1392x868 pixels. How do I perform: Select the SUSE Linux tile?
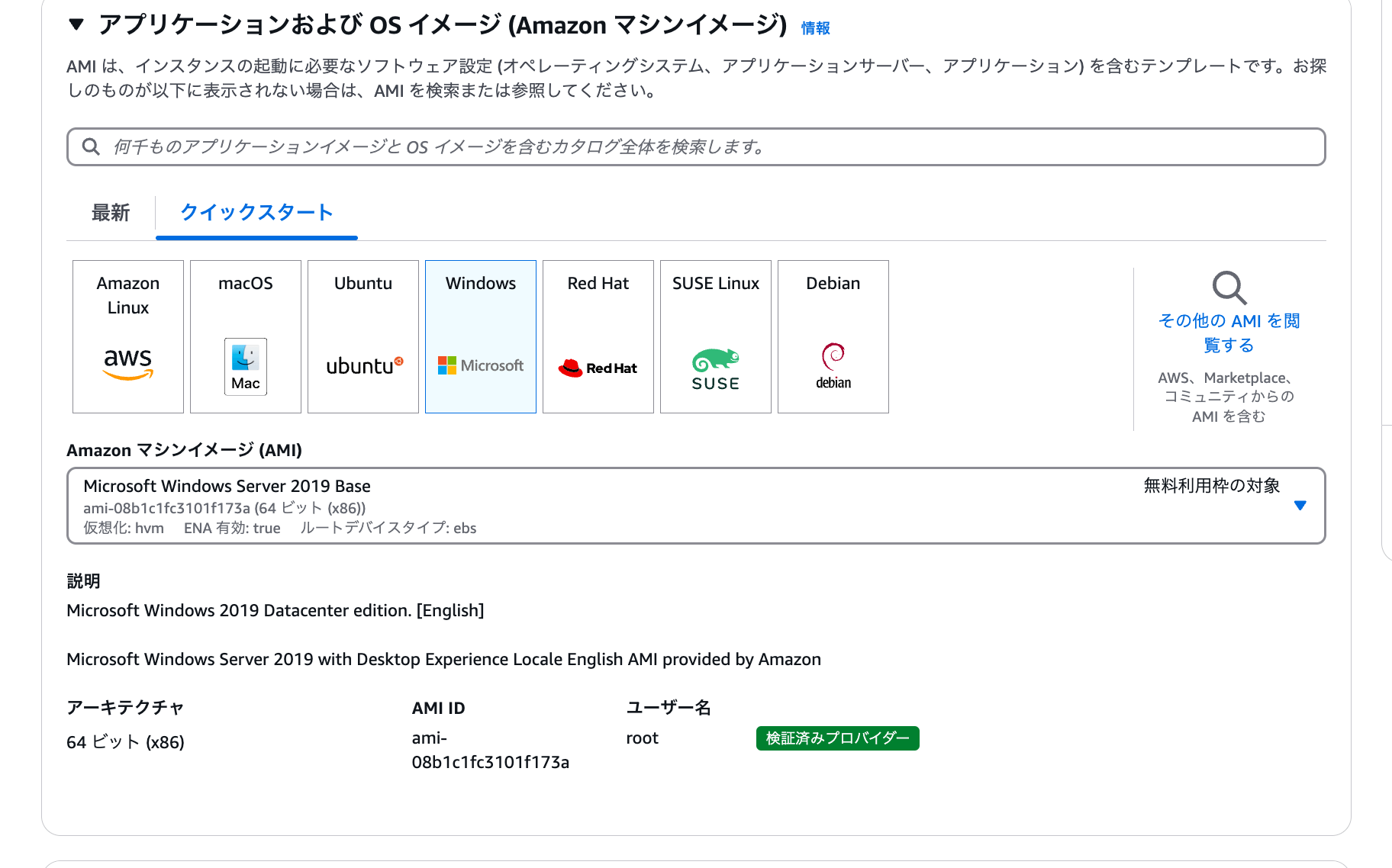point(716,336)
